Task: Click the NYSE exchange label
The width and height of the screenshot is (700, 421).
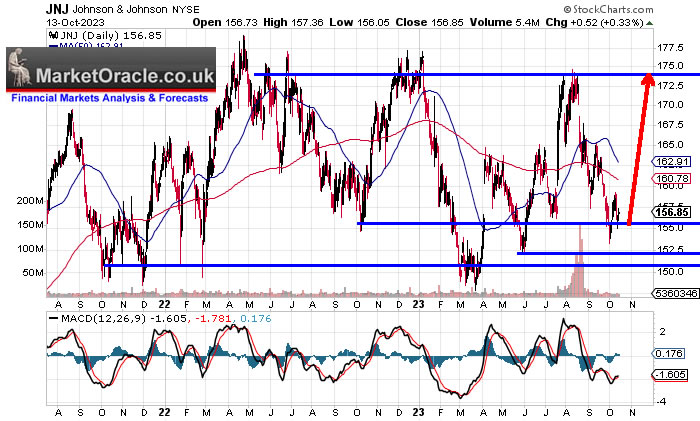Action: point(185,9)
